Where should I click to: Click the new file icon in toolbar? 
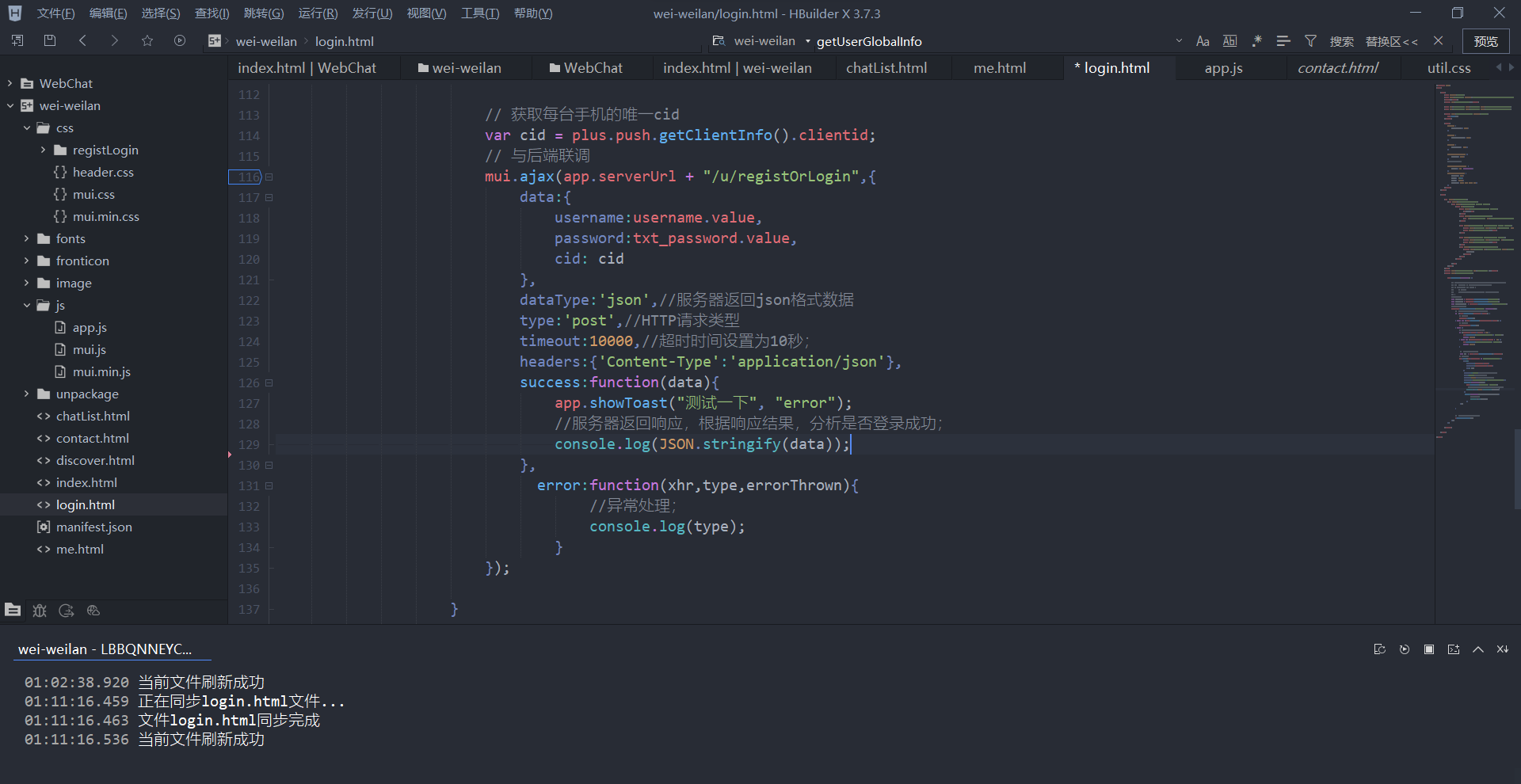point(17,40)
